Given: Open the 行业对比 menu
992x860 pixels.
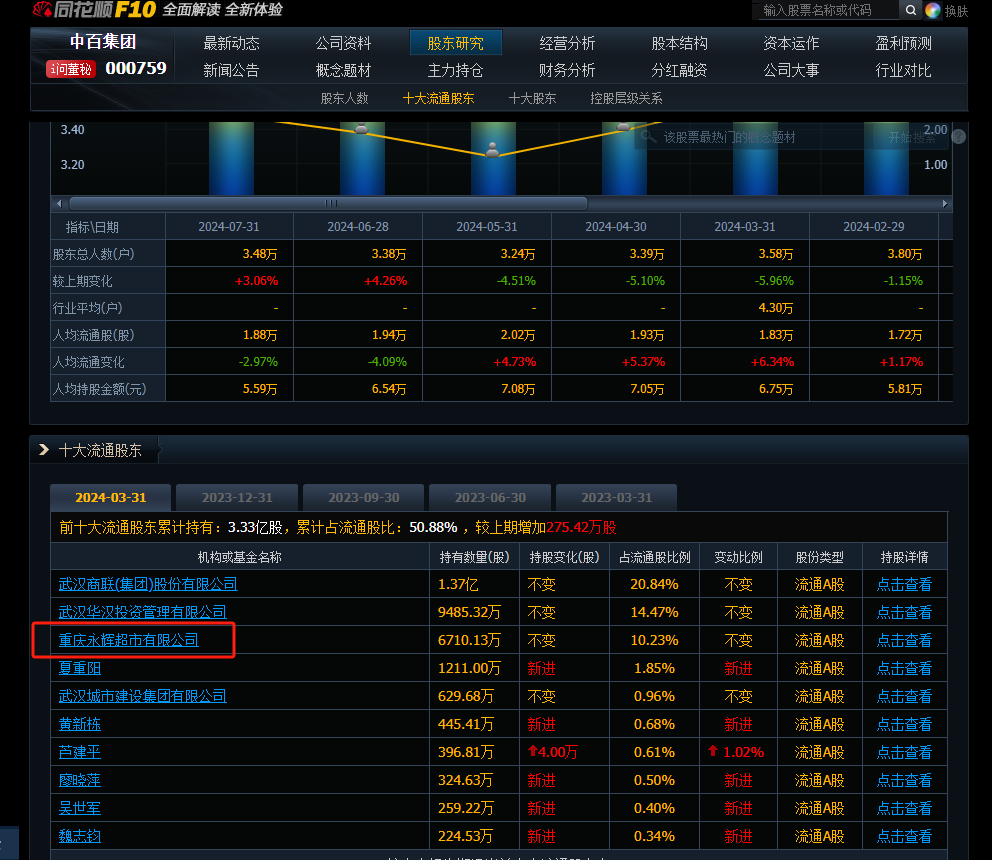Looking at the screenshot, I should 903,70.
